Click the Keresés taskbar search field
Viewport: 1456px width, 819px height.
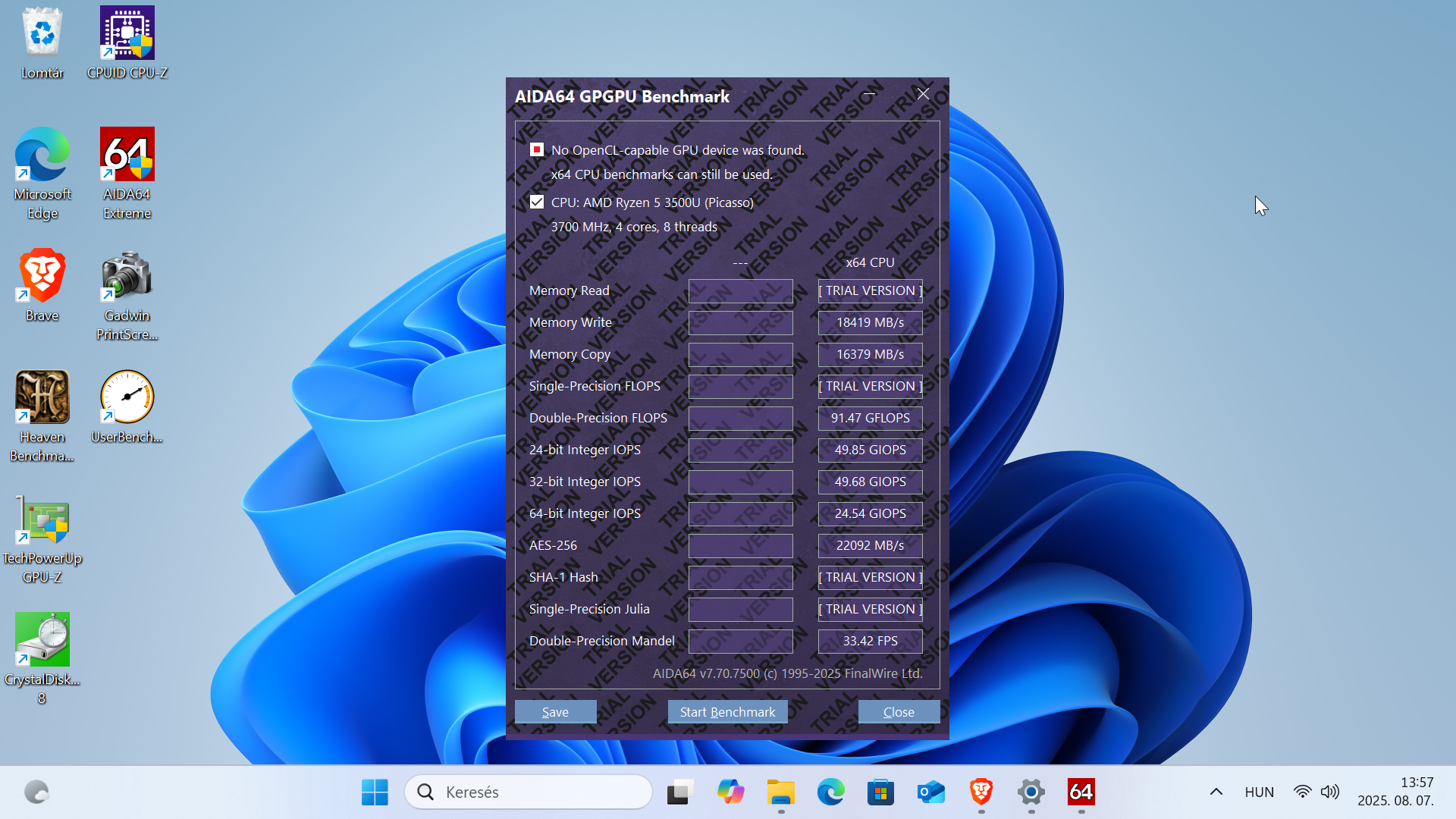point(529,792)
